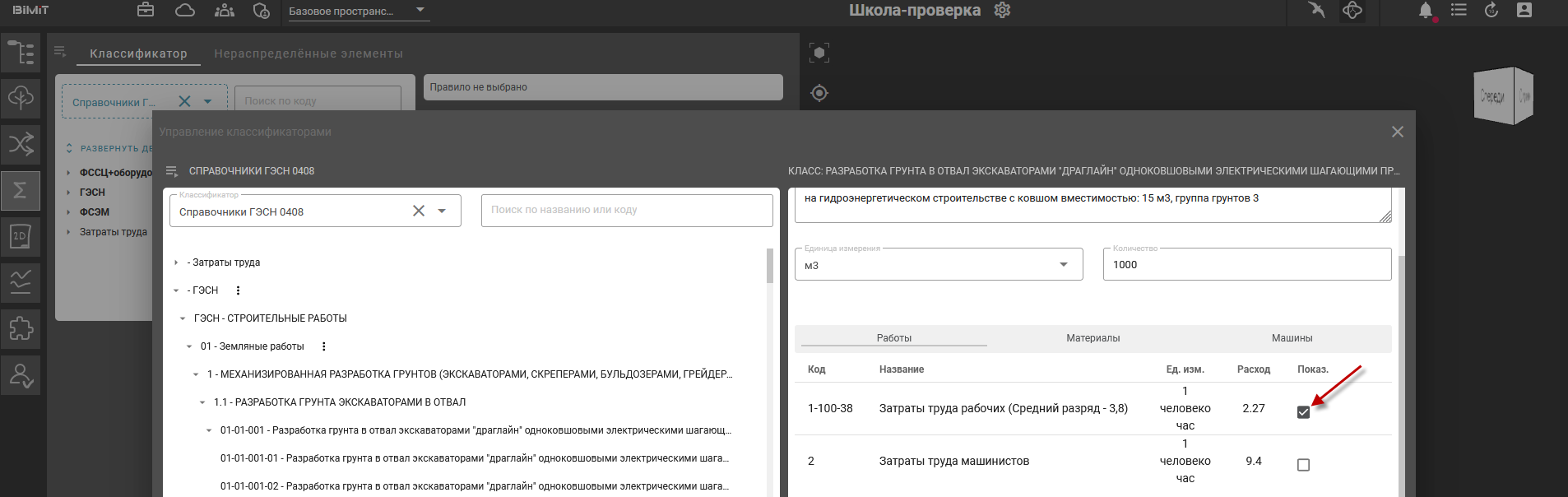This screenshot has width=1568, height=497.
Task: Select the 2D document tool in sidebar
Action: point(21,236)
